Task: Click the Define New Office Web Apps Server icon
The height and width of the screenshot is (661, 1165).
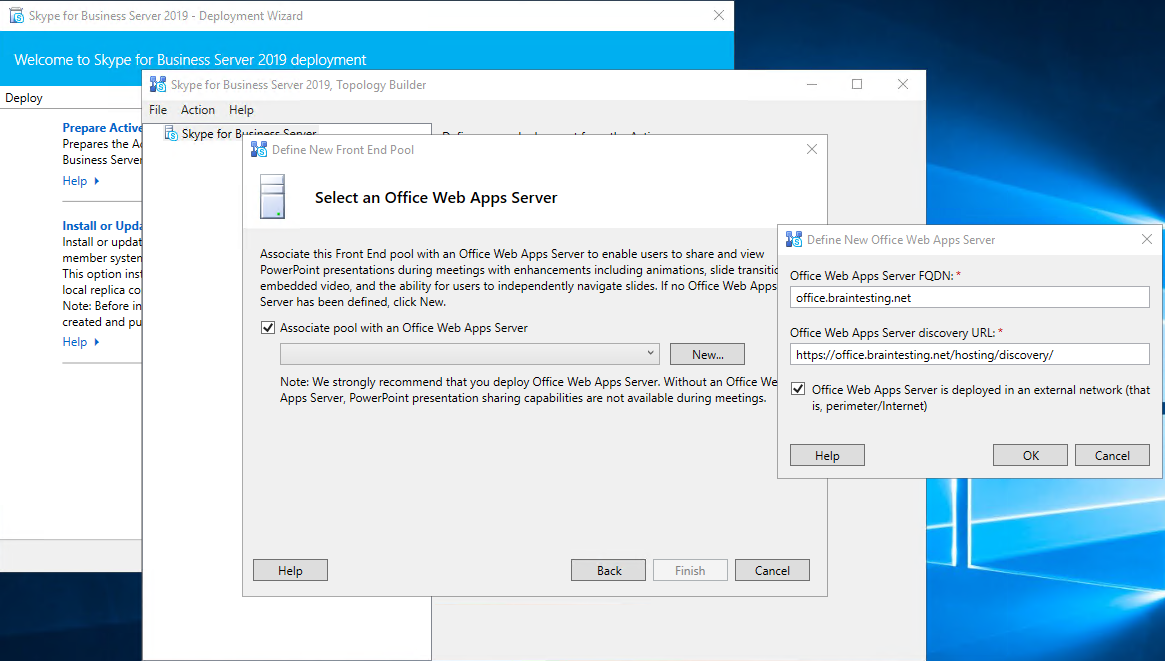Action: [794, 240]
